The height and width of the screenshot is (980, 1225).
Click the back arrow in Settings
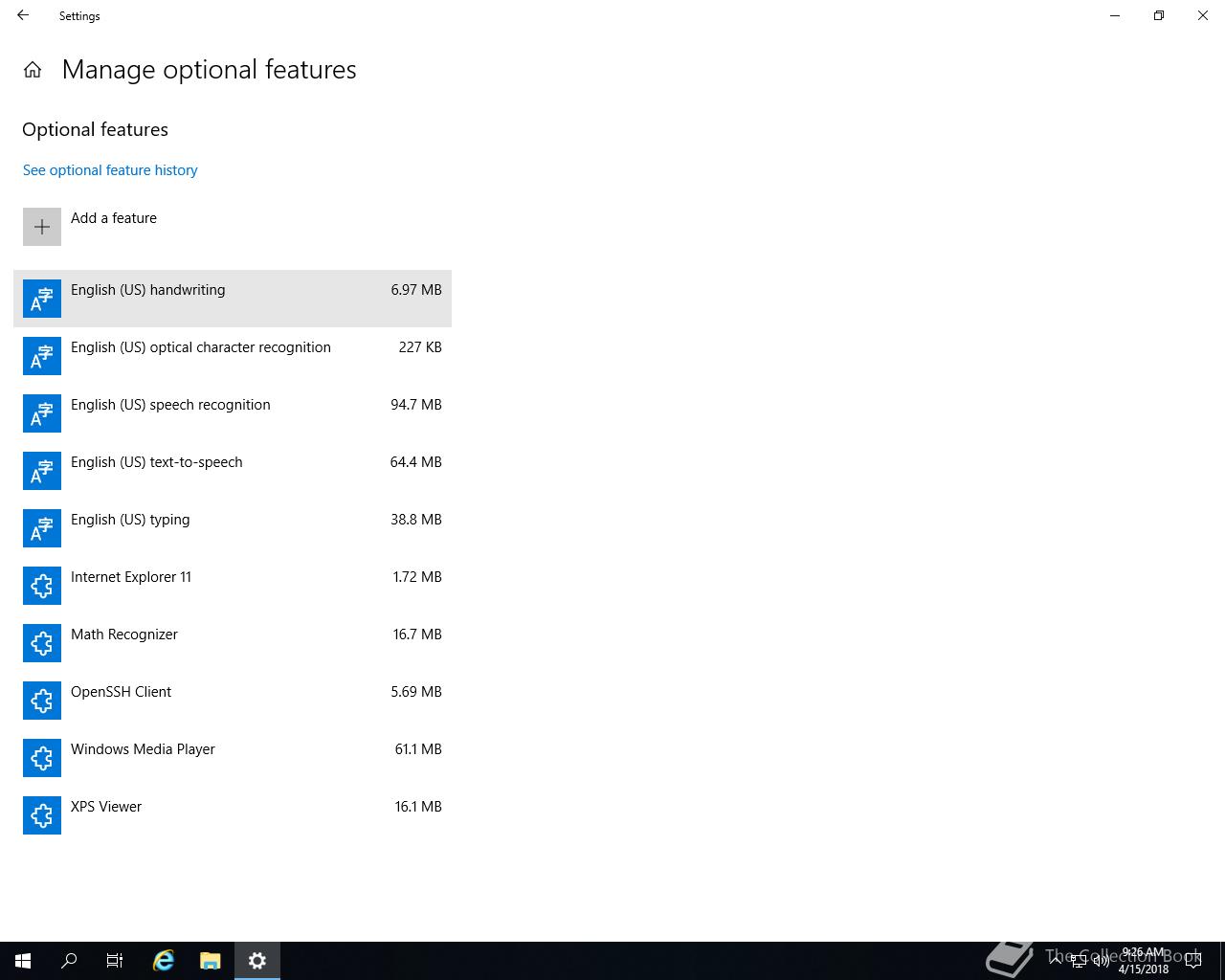tap(23, 15)
